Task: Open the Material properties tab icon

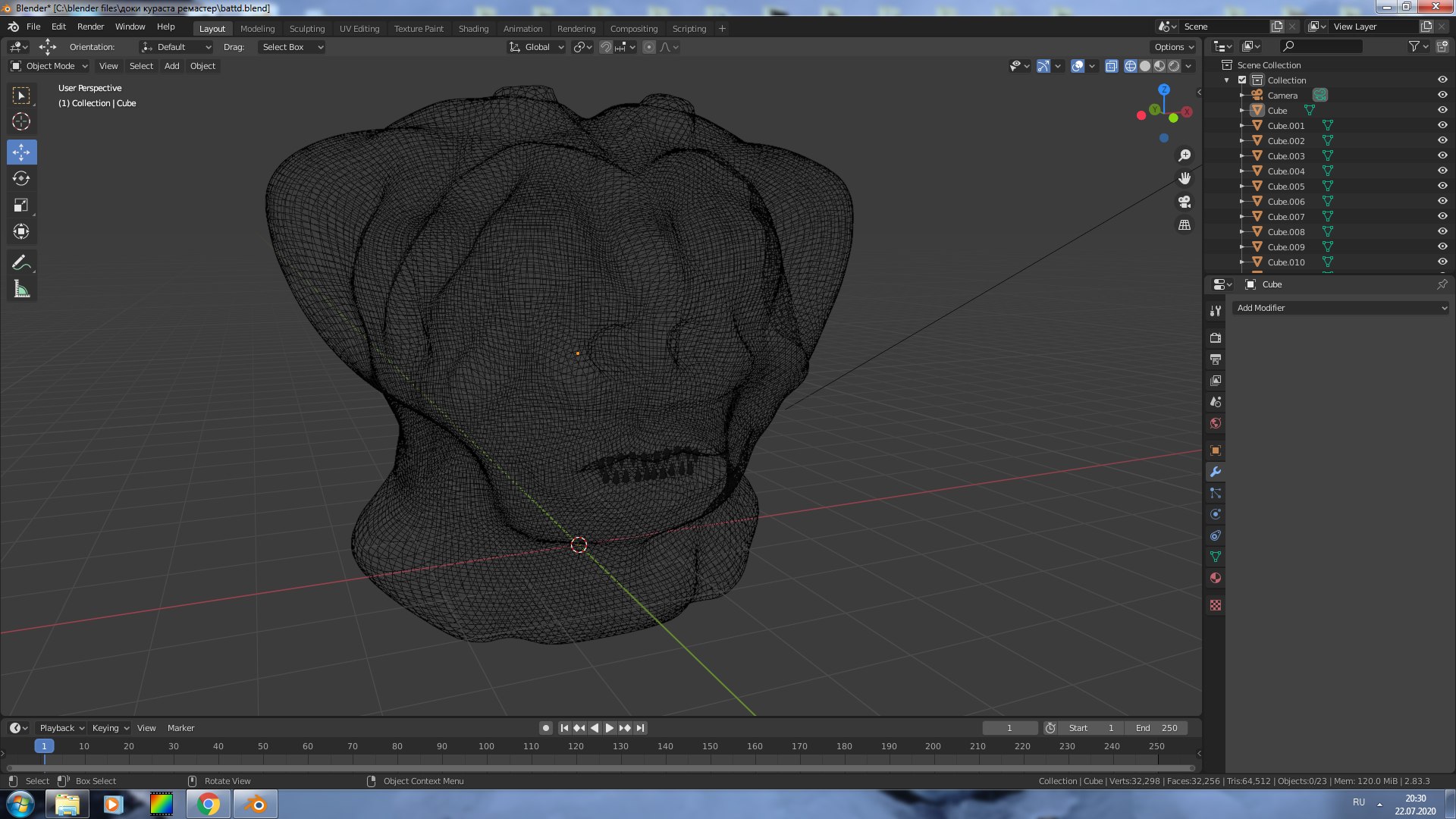Action: coord(1216,578)
